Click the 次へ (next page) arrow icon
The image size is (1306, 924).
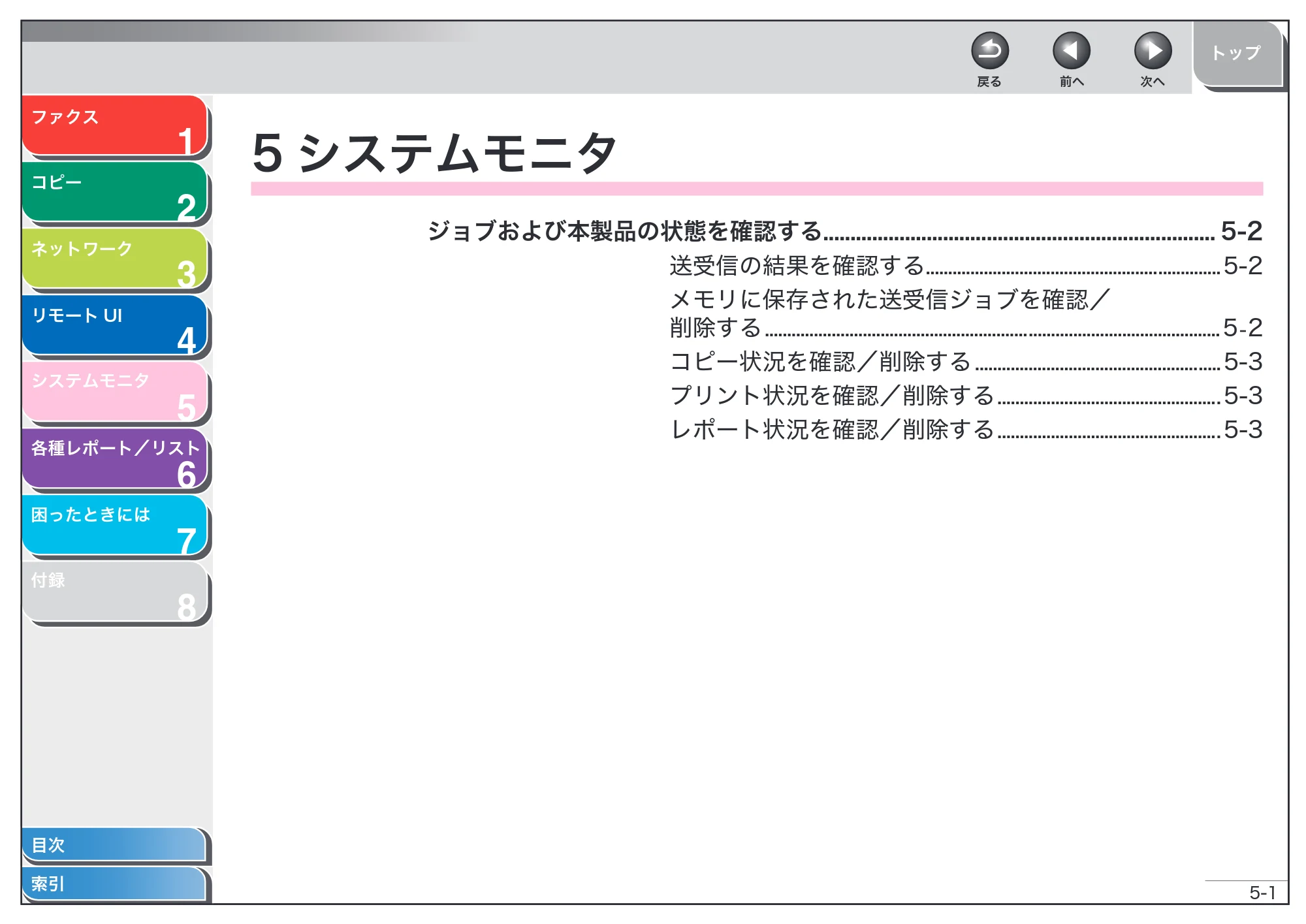[x=1153, y=51]
